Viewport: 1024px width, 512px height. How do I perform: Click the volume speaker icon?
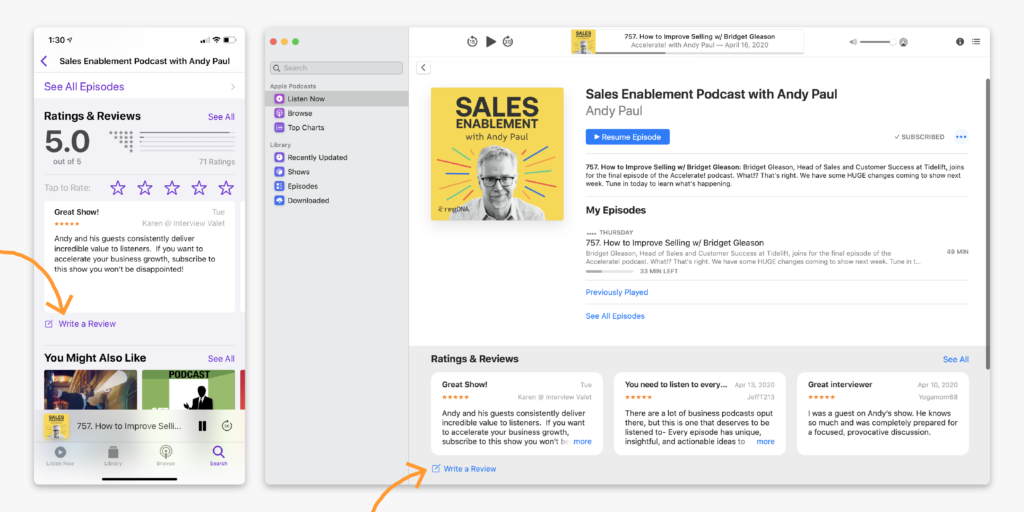[853, 42]
